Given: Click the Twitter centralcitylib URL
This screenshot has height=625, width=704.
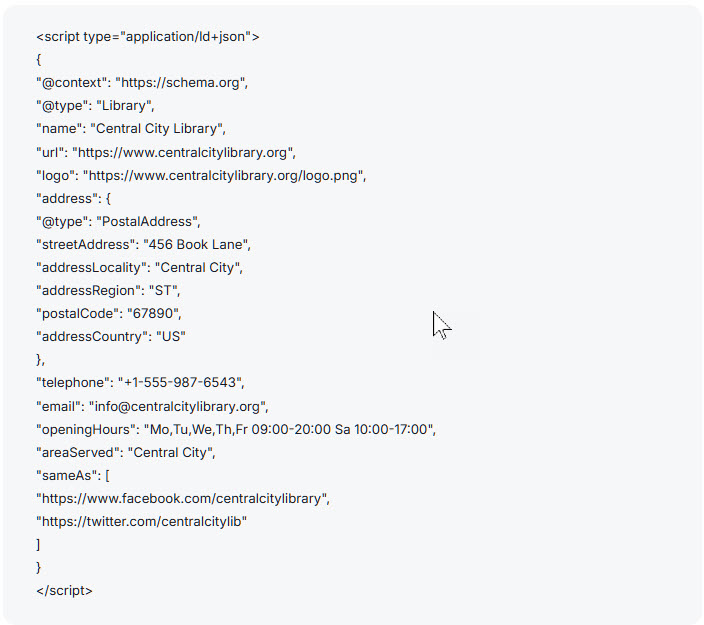Looking at the screenshot, I should tap(141, 521).
